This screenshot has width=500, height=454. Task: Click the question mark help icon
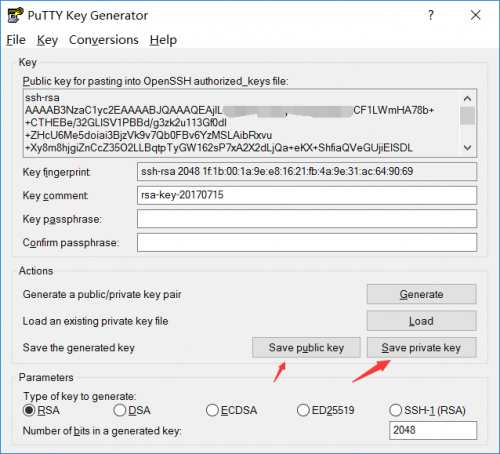[431, 15]
